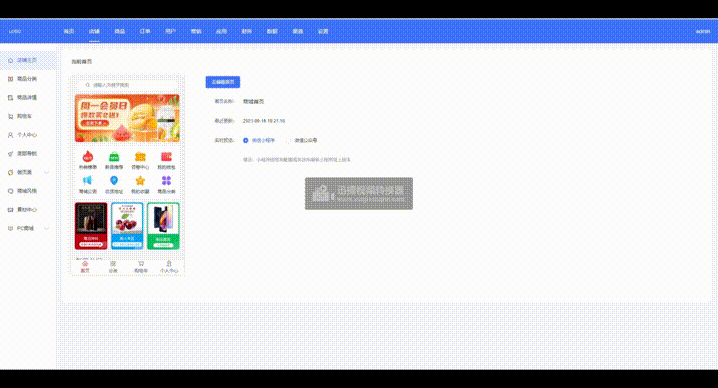Click the blue edit homepage button
Image resolution: width=718 pixels, height=388 pixels.
[223, 82]
